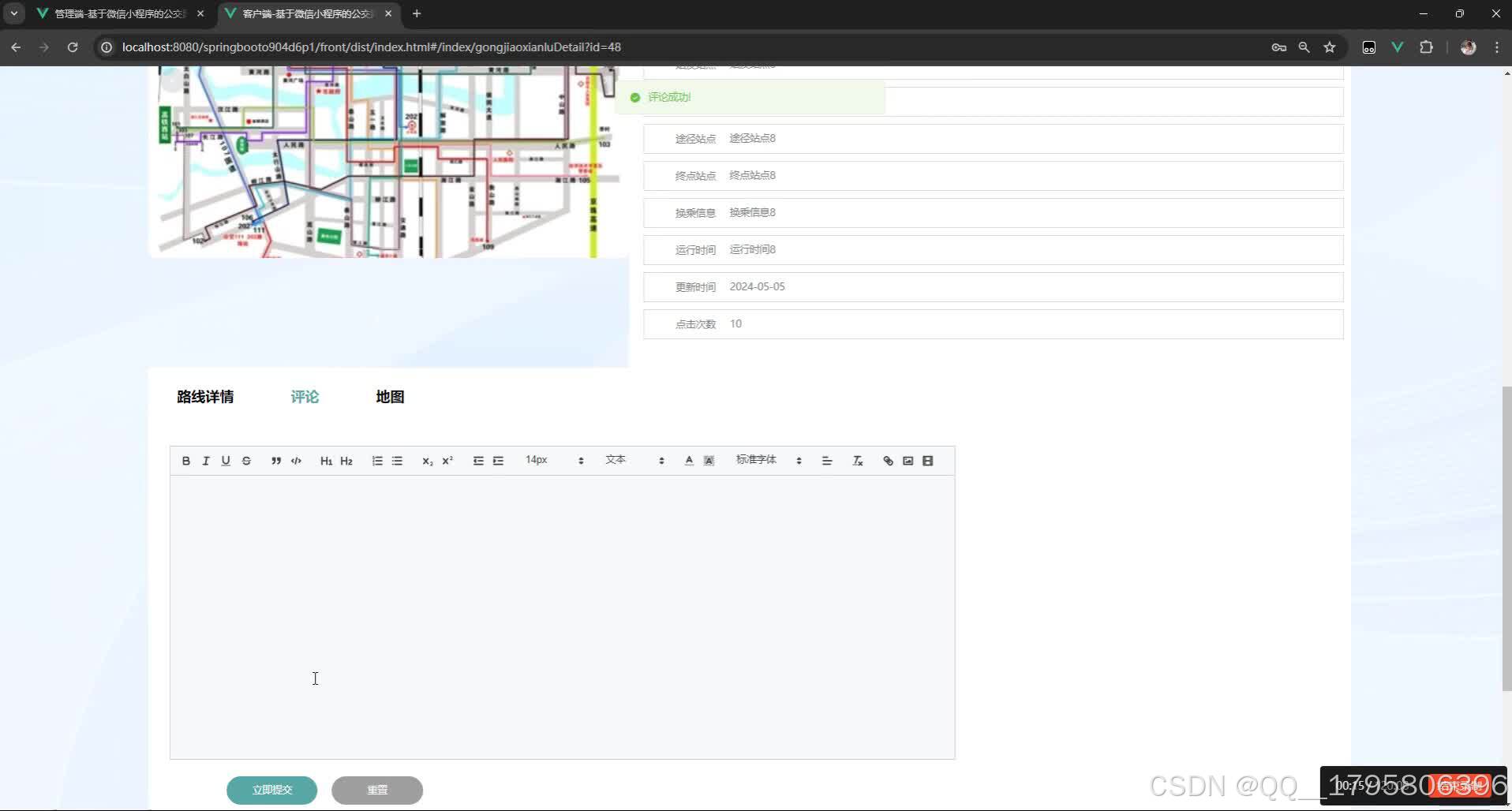Apply Heading 1 style
1512x811 pixels.
point(326,461)
